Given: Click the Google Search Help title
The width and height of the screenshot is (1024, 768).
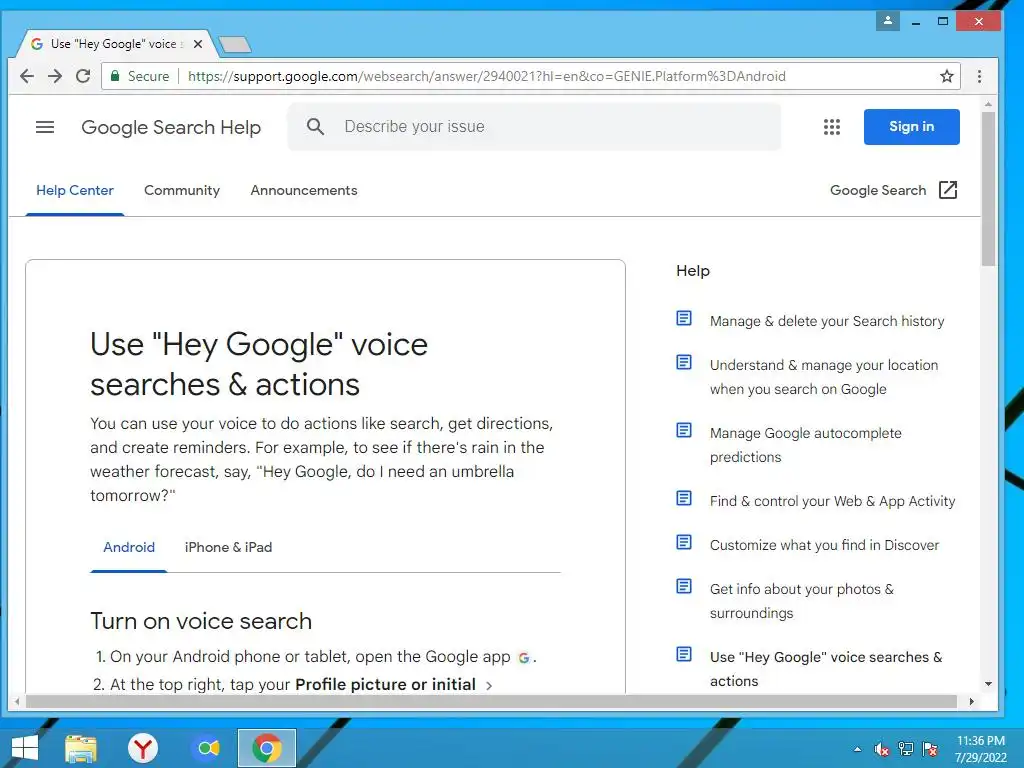Looking at the screenshot, I should [171, 127].
